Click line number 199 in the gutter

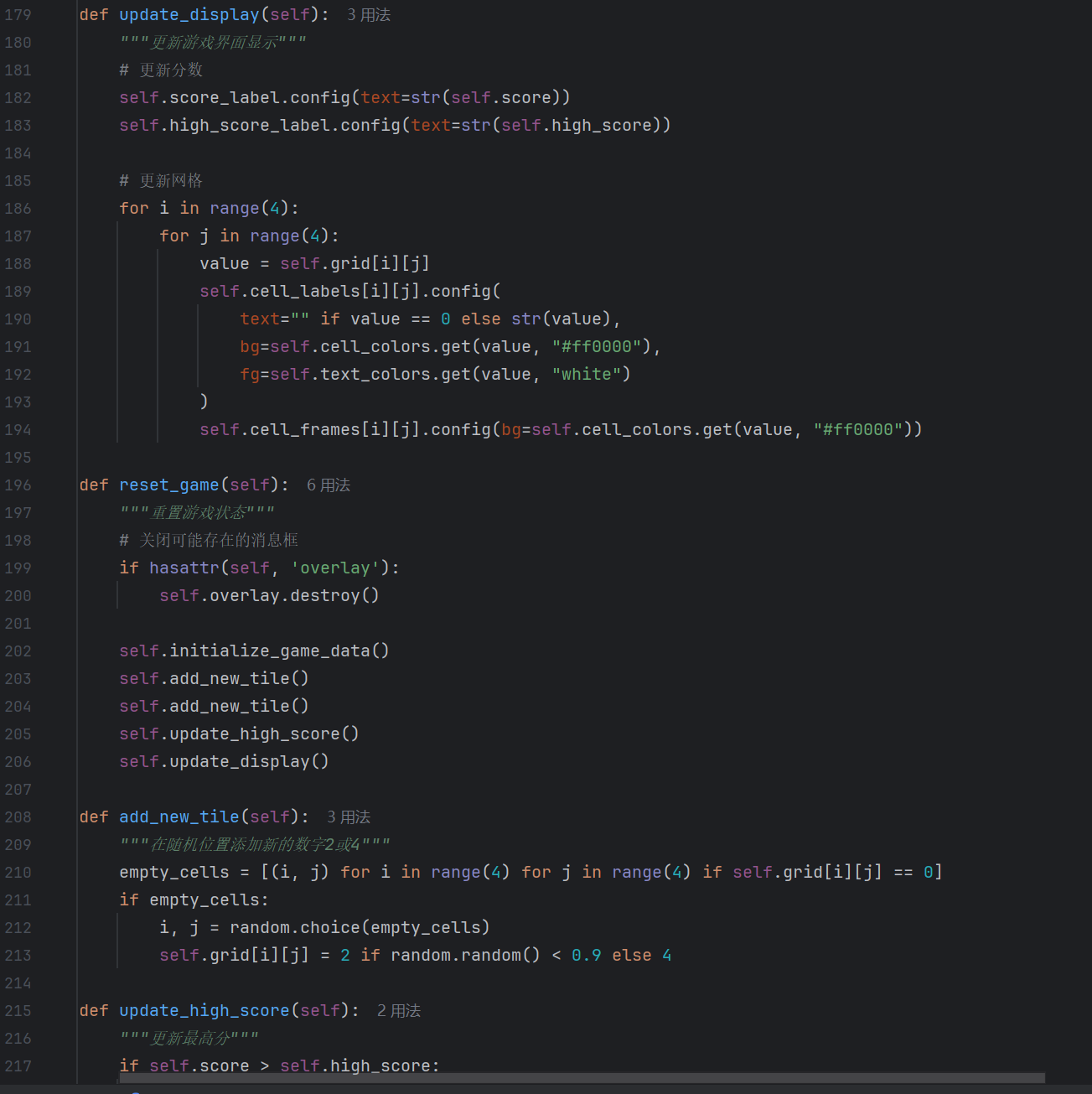[18, 568]
